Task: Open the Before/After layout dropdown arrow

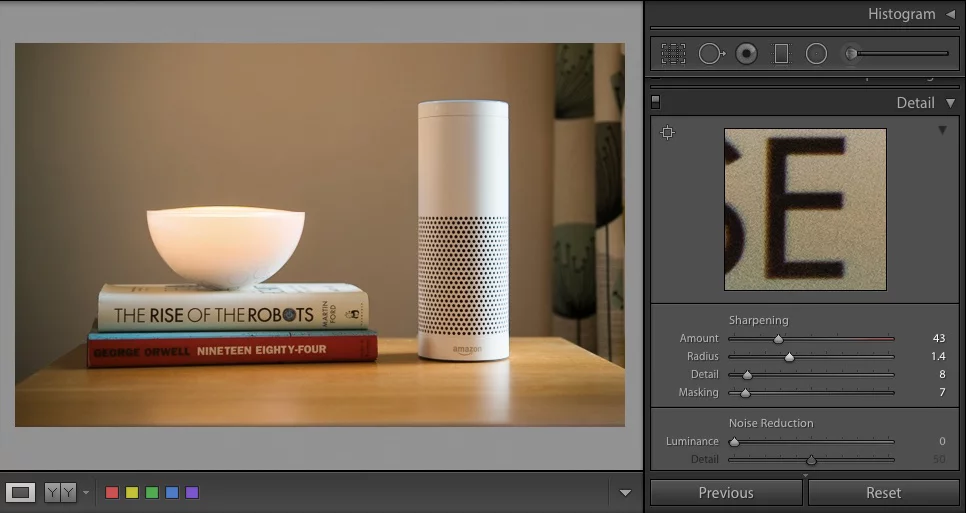Action: click(86, 492)
